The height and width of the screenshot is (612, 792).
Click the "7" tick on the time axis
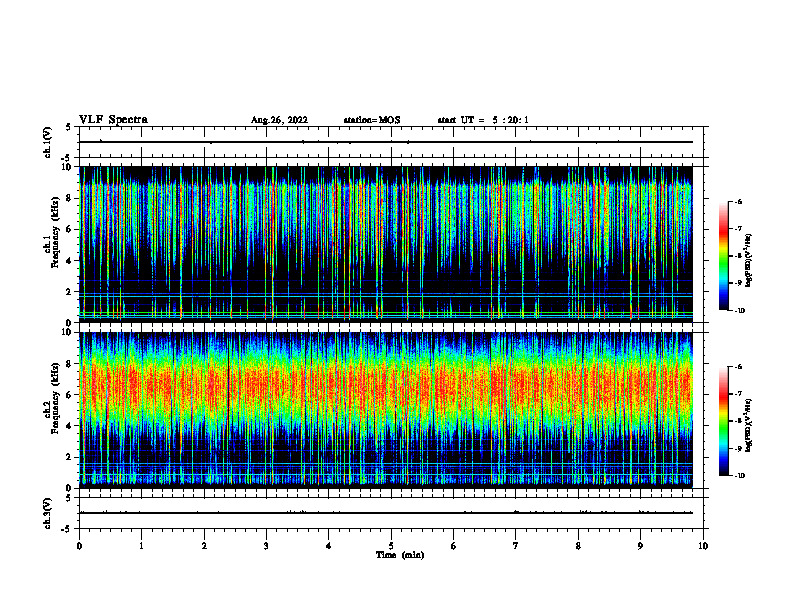[516, 546]
